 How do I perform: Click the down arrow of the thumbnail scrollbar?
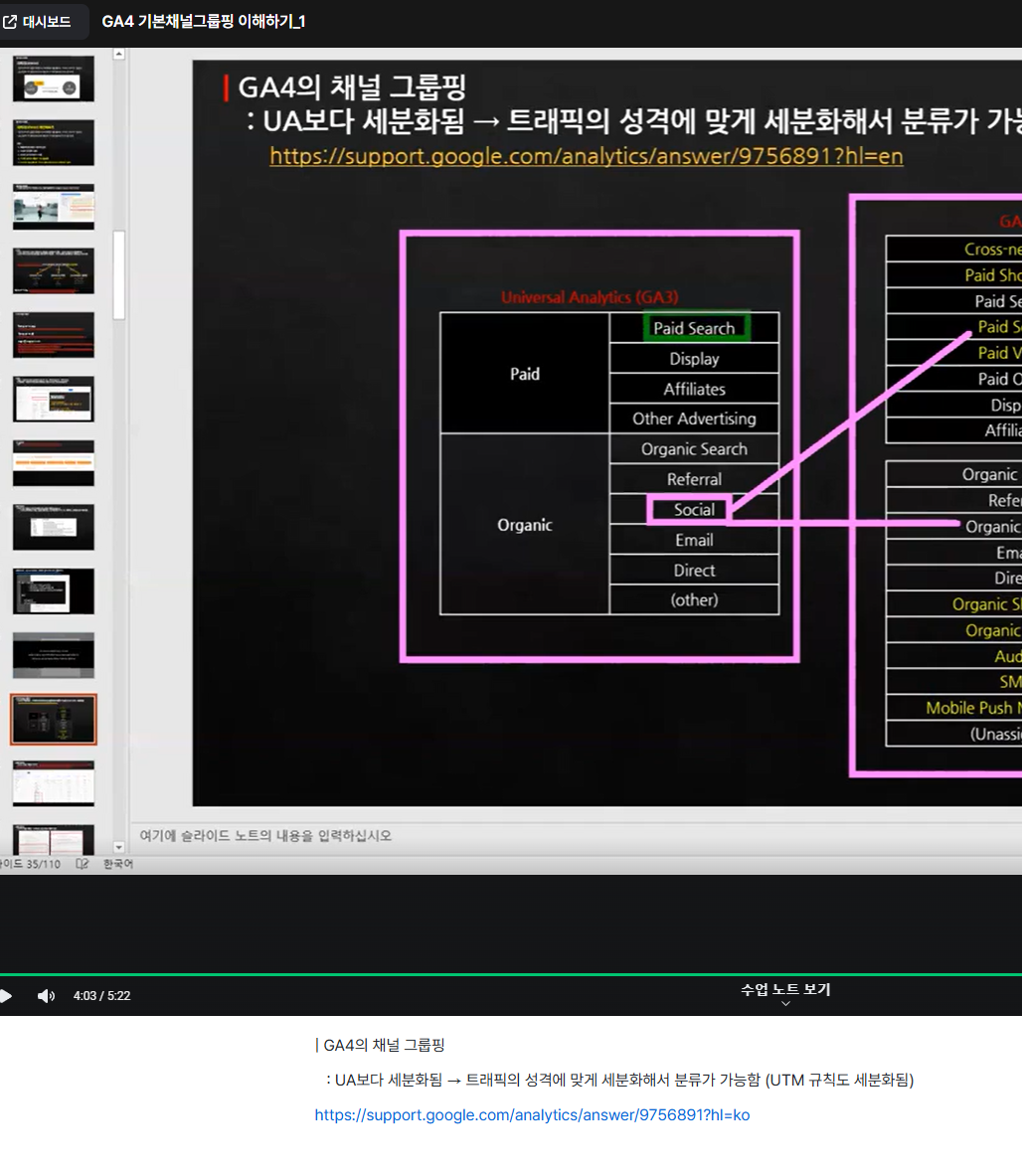(x=119, y=848)
